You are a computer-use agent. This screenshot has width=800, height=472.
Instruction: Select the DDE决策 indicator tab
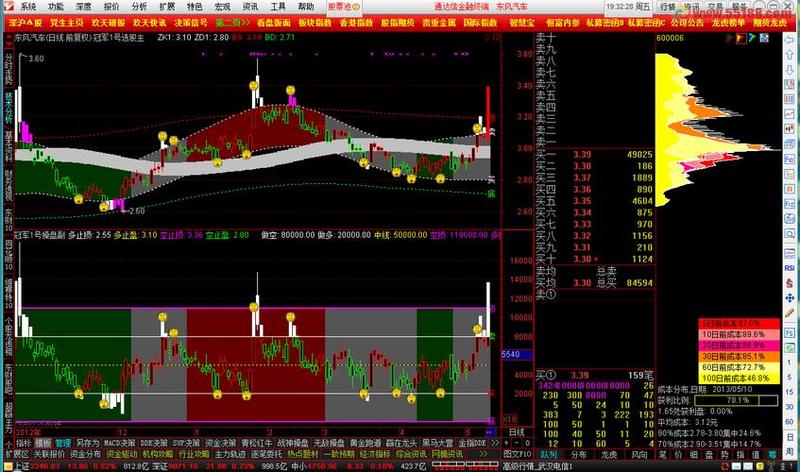click(154, 443)
